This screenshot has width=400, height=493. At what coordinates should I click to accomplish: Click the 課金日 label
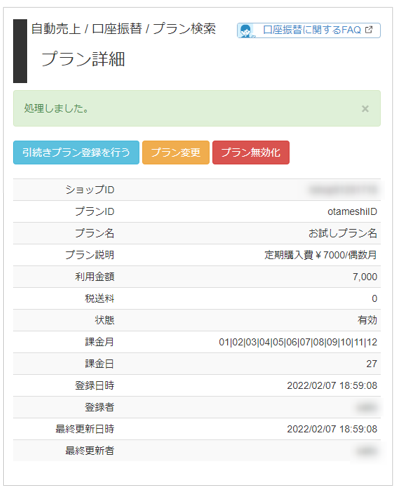[x=100, y=364]
